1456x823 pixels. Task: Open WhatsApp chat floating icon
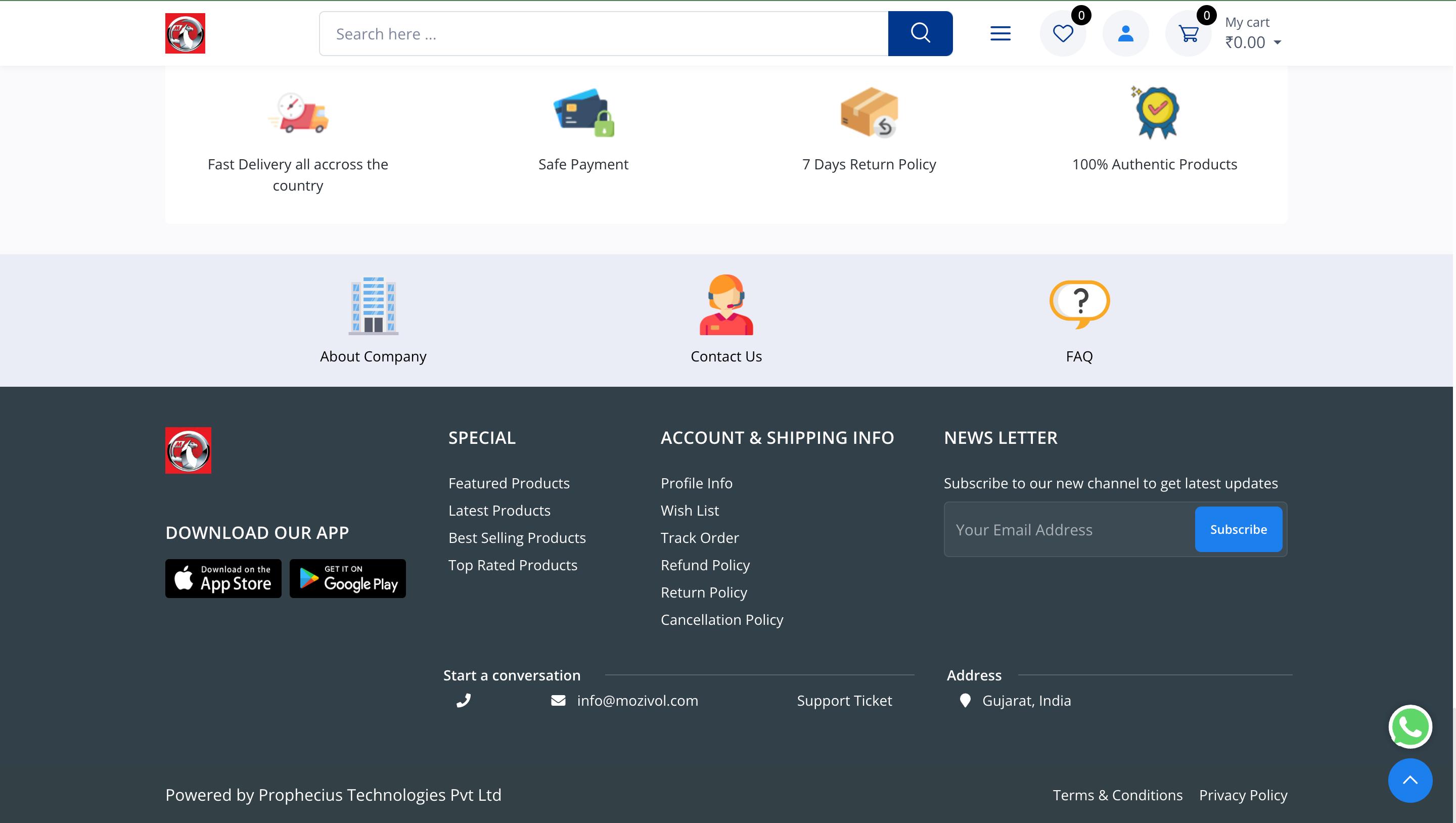point(1409,727)
